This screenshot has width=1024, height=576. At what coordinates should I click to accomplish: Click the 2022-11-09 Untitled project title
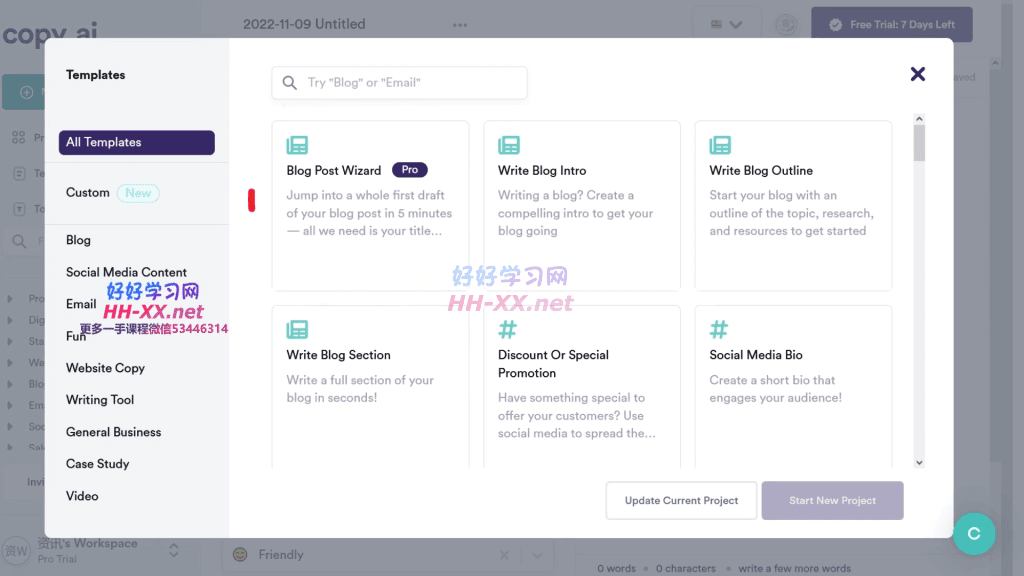(x=304, y=24)
